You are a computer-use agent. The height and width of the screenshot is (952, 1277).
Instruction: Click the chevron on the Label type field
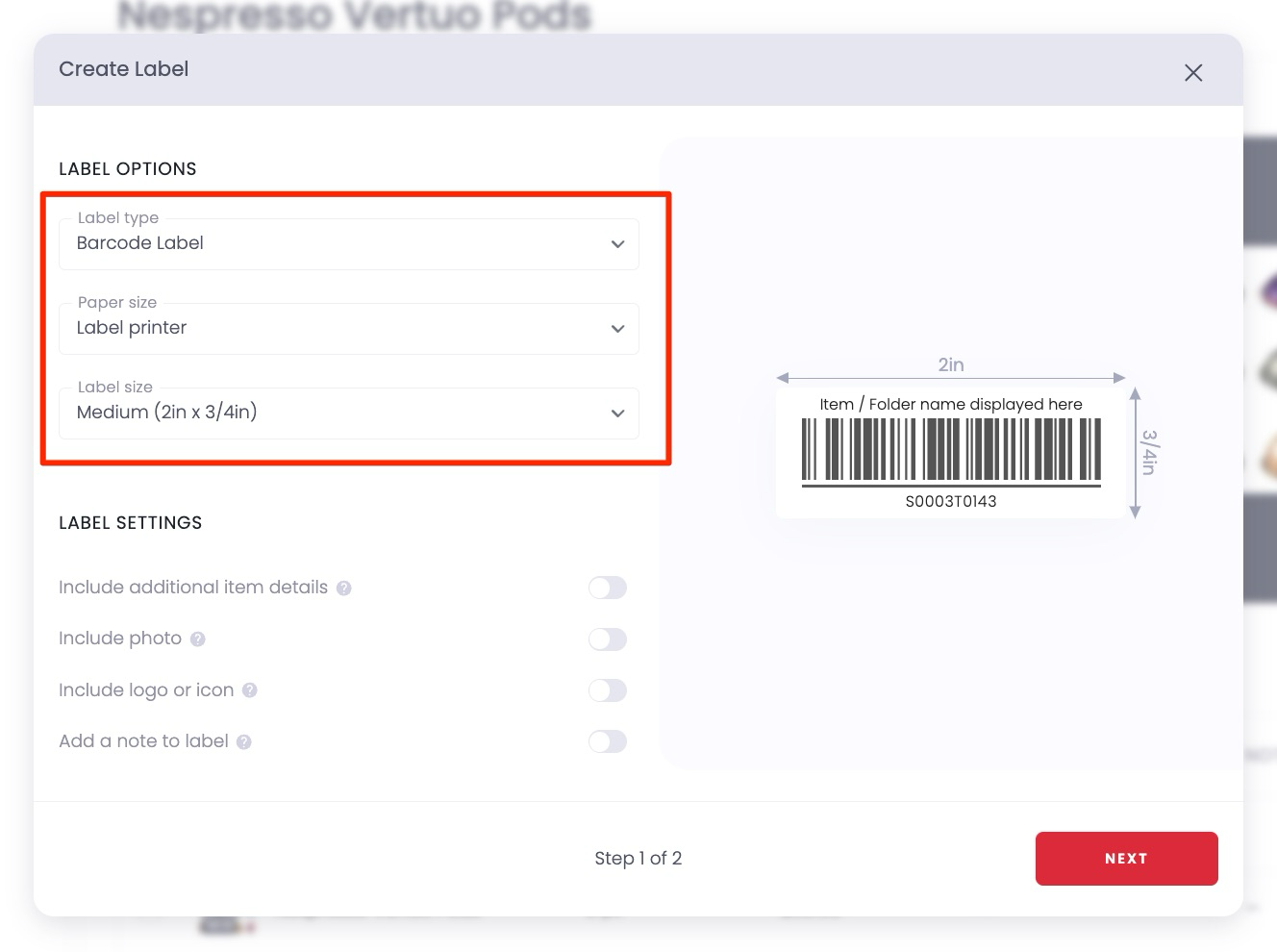tap(617, 244)
